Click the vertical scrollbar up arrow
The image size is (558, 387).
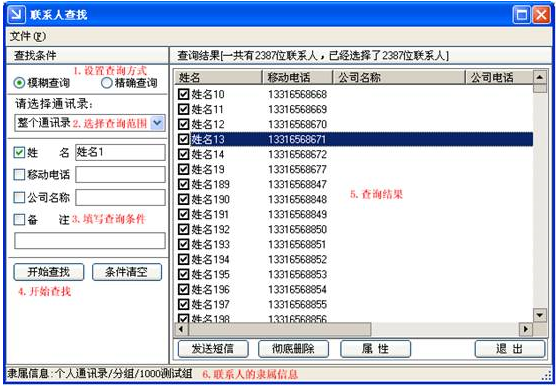click(540, 77)
